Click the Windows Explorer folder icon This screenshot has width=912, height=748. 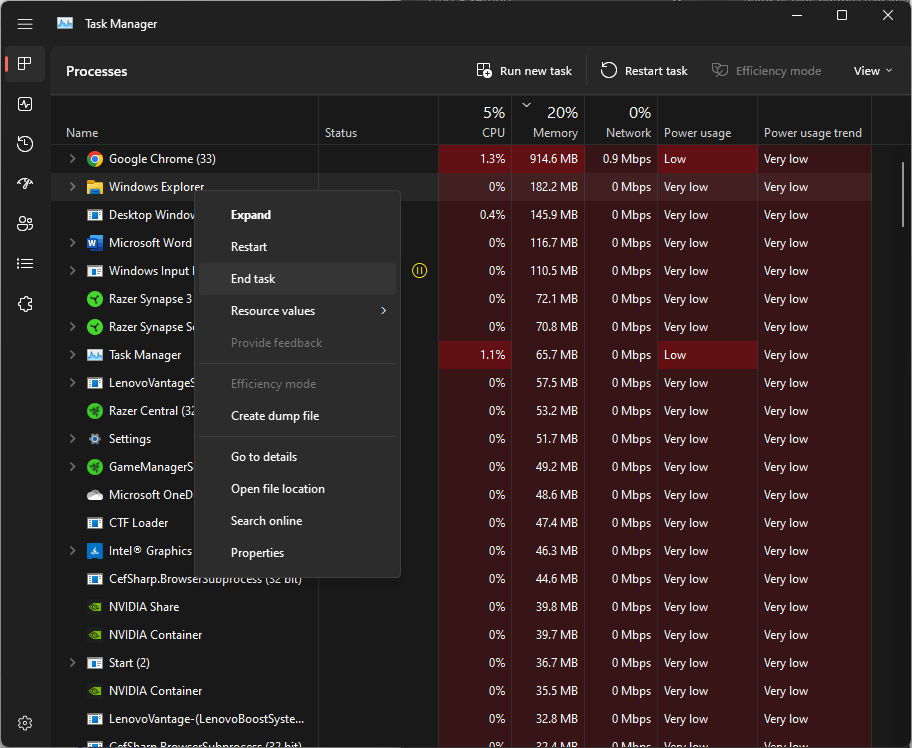(x=95, y=187)
